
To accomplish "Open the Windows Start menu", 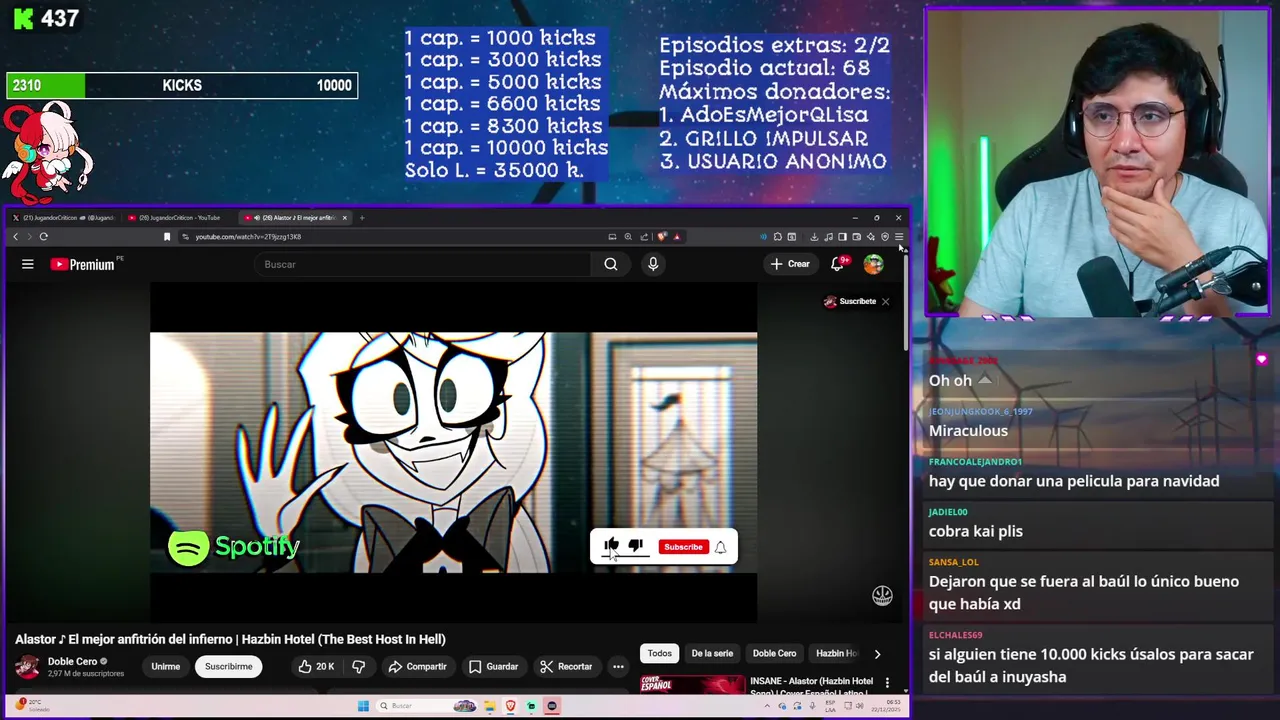I will 363,706.
